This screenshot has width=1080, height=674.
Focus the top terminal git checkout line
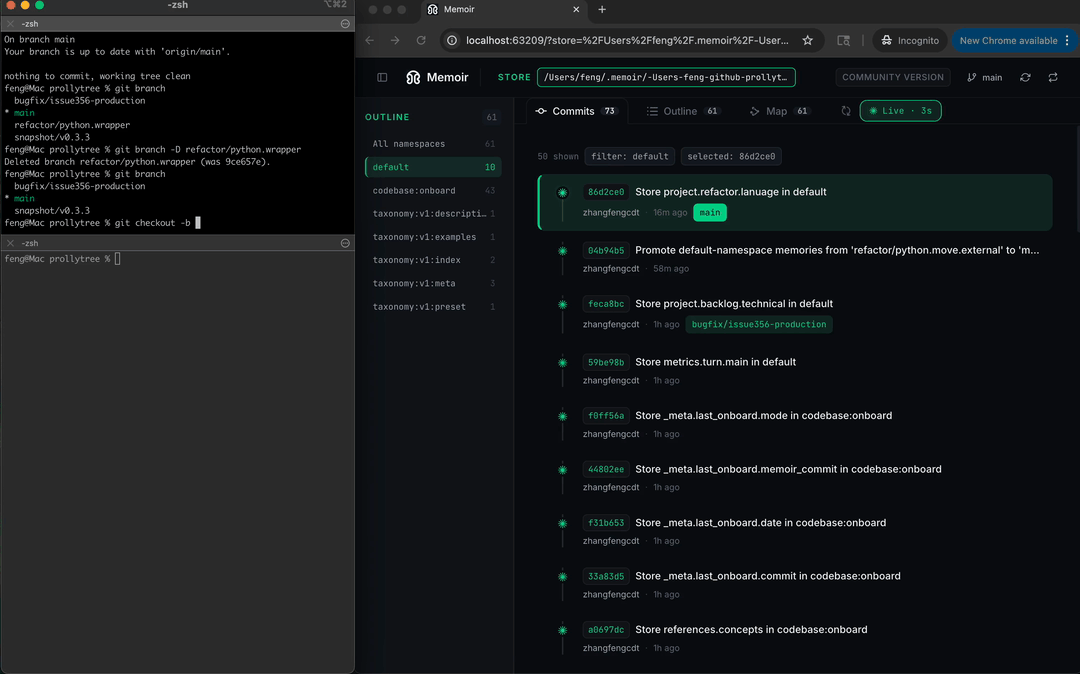(103, 223)
